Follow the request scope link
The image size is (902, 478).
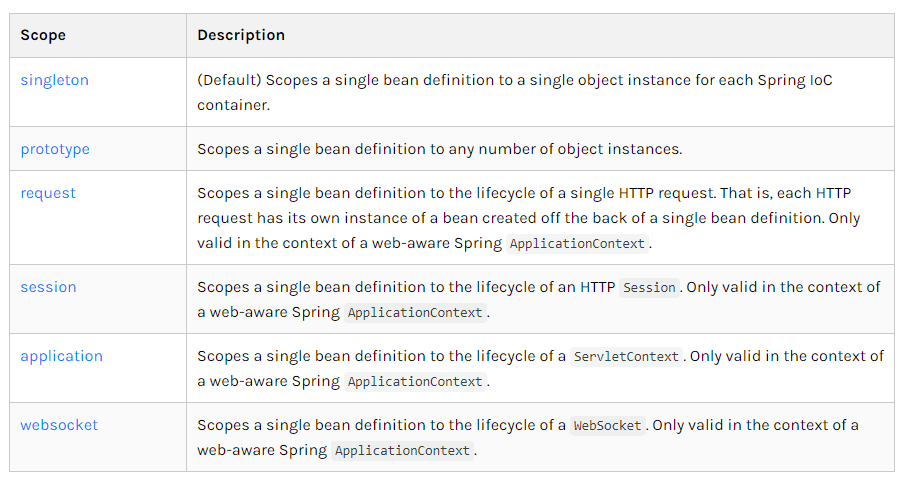(48, 194)
